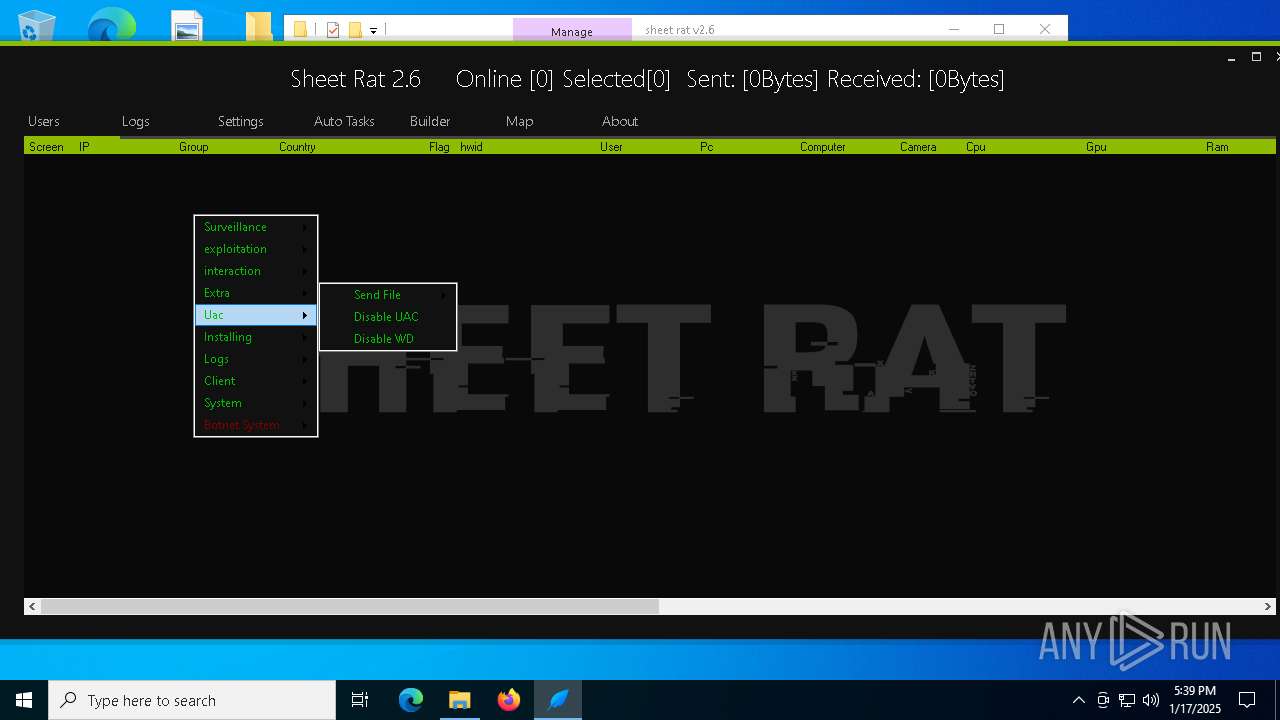Choose Disable UAC from the submenu
The width and height of the screenshot is (1280, 720).
click(x=388, y=317)
